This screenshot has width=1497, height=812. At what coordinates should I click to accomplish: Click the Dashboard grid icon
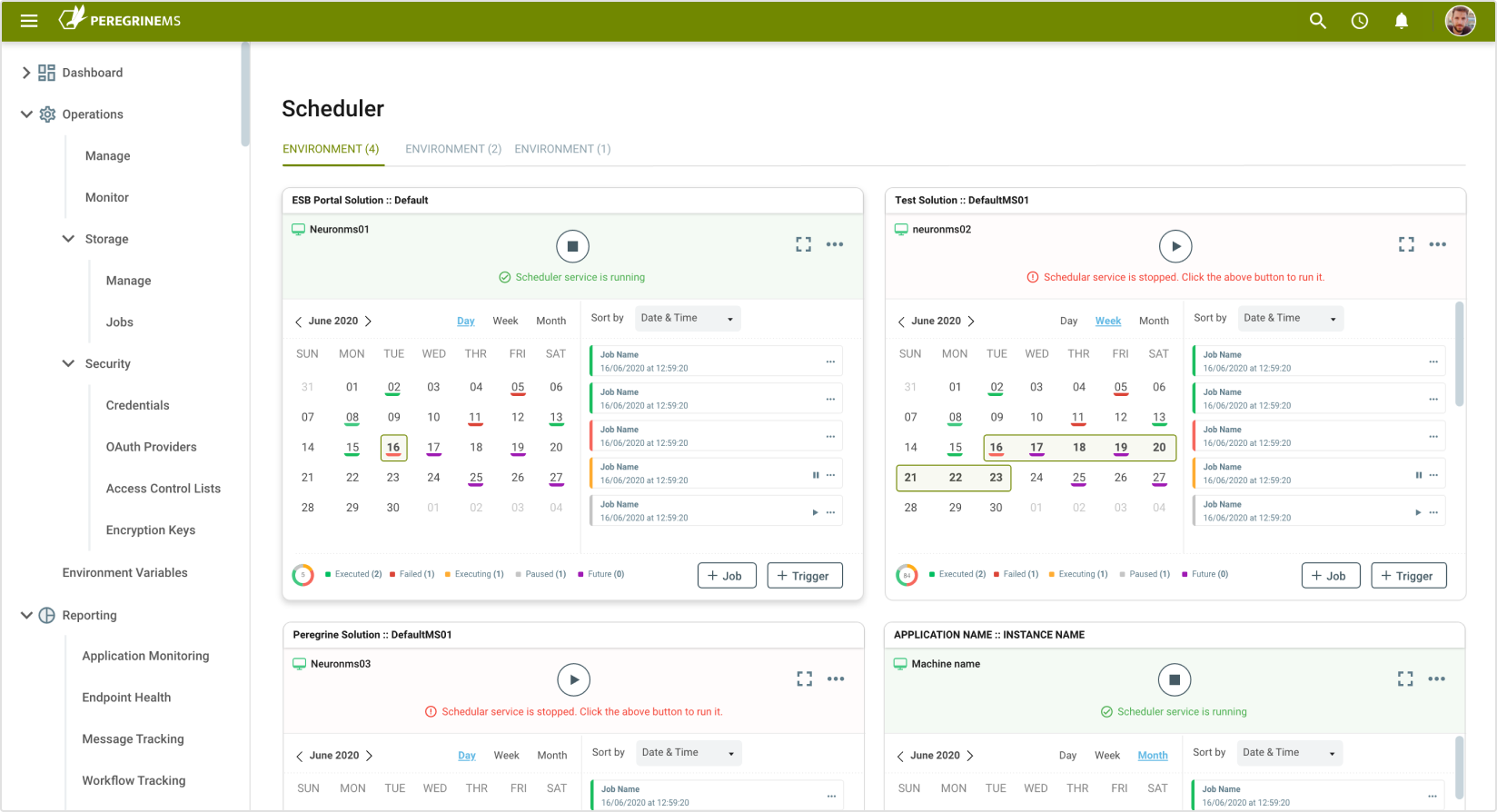[46, 73]
